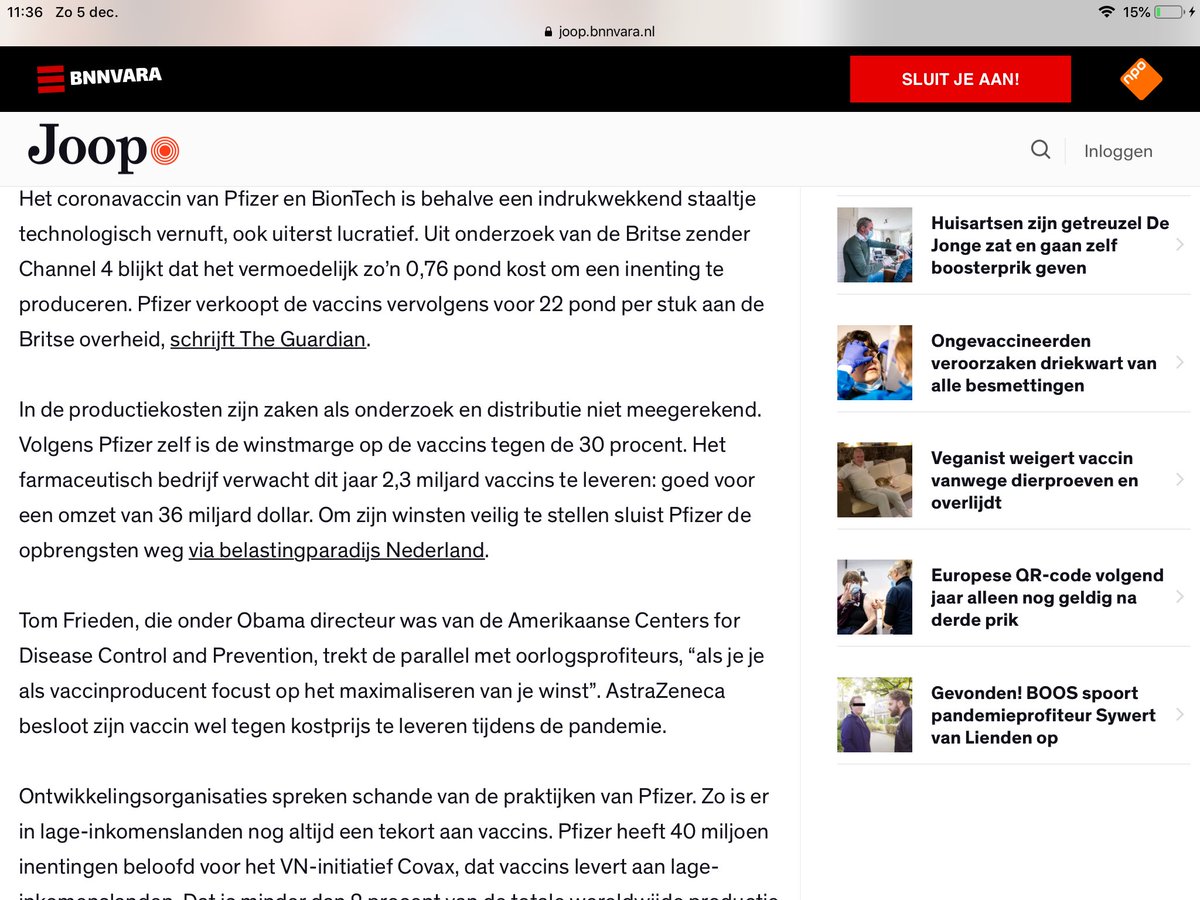Click the BNNVARA logo in header
This screenshot has width=1200, height=900.
[99, 78]
